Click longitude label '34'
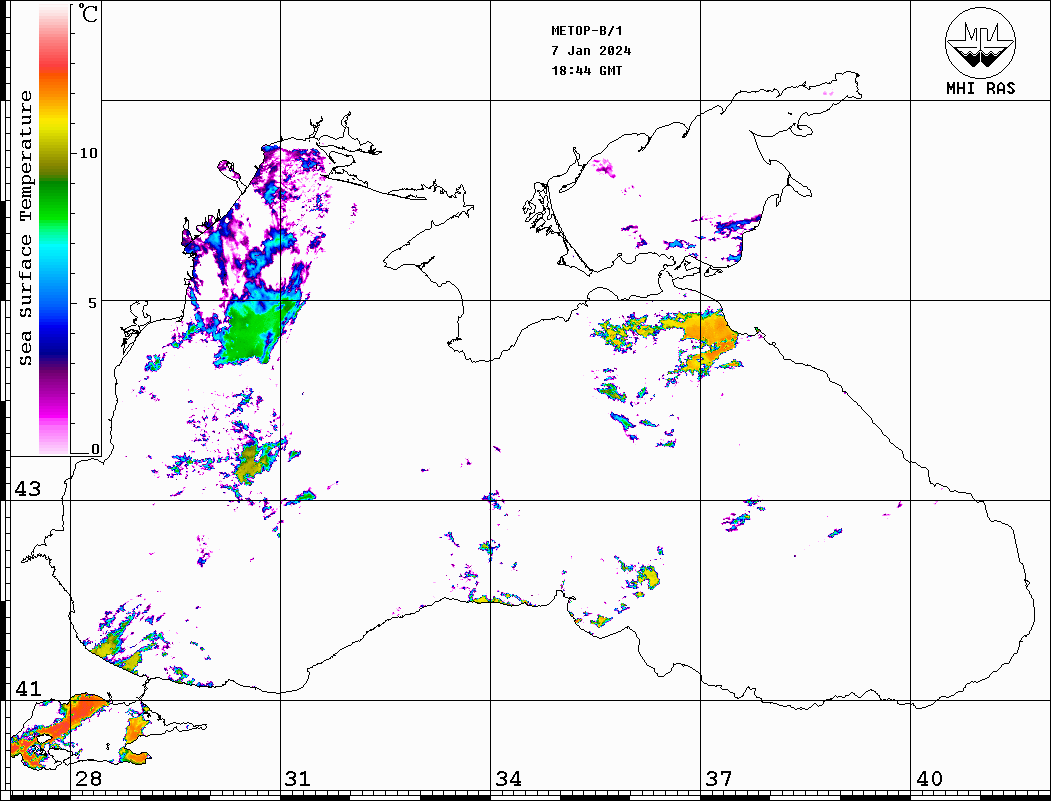The height and width of the screenshot is (801, 1051). (x=508, y=778)
